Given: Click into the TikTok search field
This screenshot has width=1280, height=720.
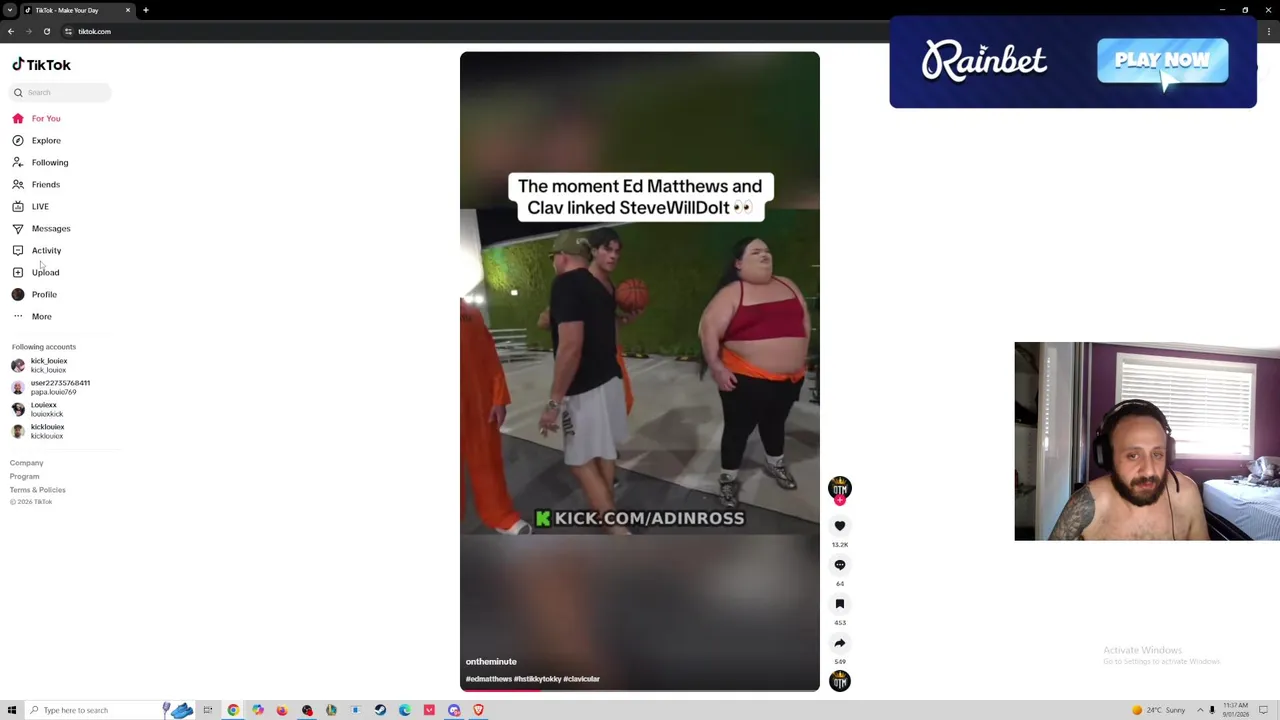Looking at the screenshot, I should tap(61, 92).
